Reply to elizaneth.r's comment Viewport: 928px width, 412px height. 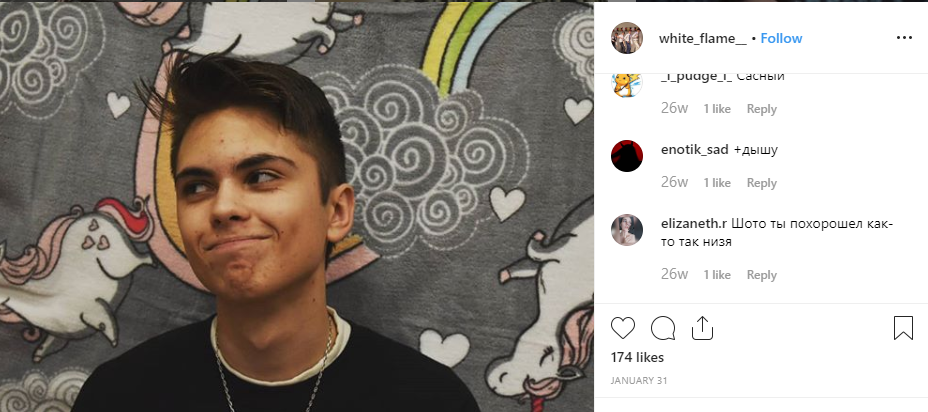[x=761, y=275]
